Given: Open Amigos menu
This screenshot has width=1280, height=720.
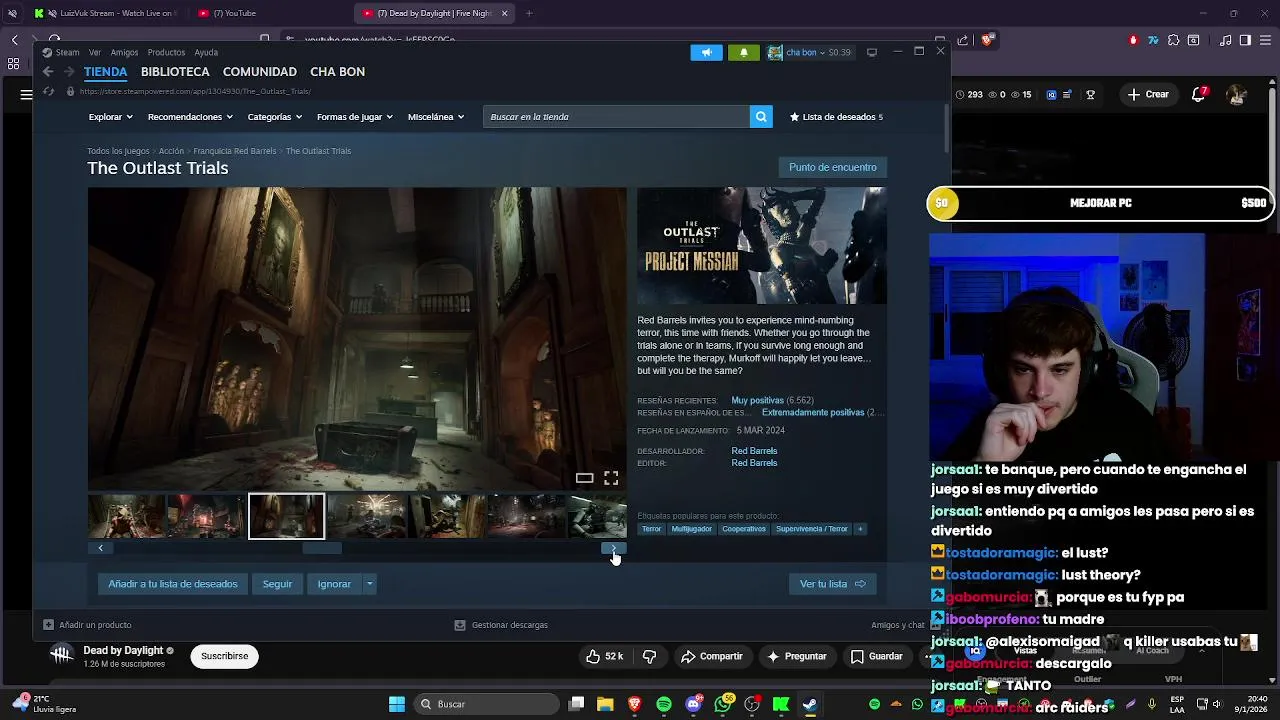Looking at the screenshot, I should pyautogui.click(x=124, y=52).
